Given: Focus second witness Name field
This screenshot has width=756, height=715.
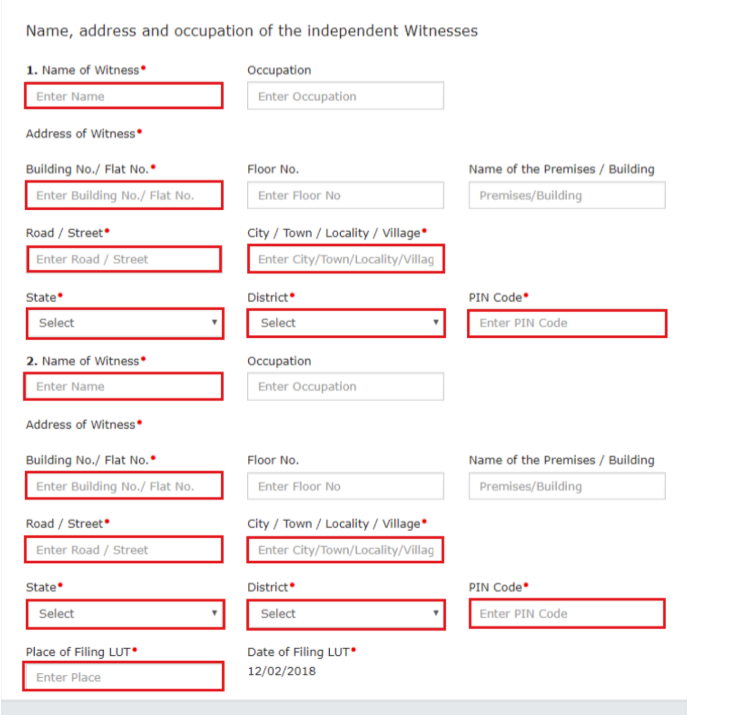Looking at the screenshot, I should [x=124, y=387].
